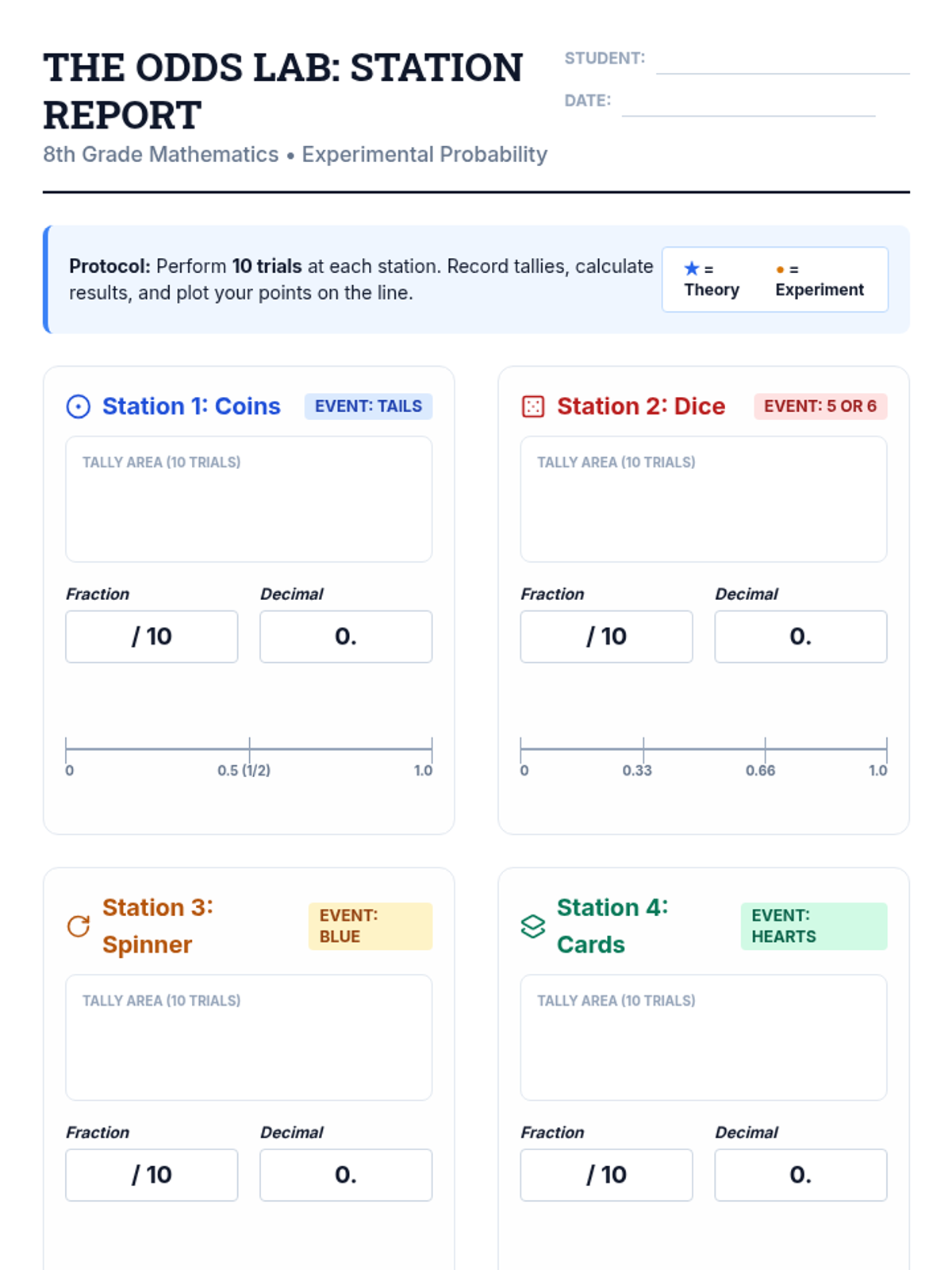The height and width of the screenshot is (1270, 952).
Task: Click the blue Theory star in legend
Action: [x=692, y=268]
